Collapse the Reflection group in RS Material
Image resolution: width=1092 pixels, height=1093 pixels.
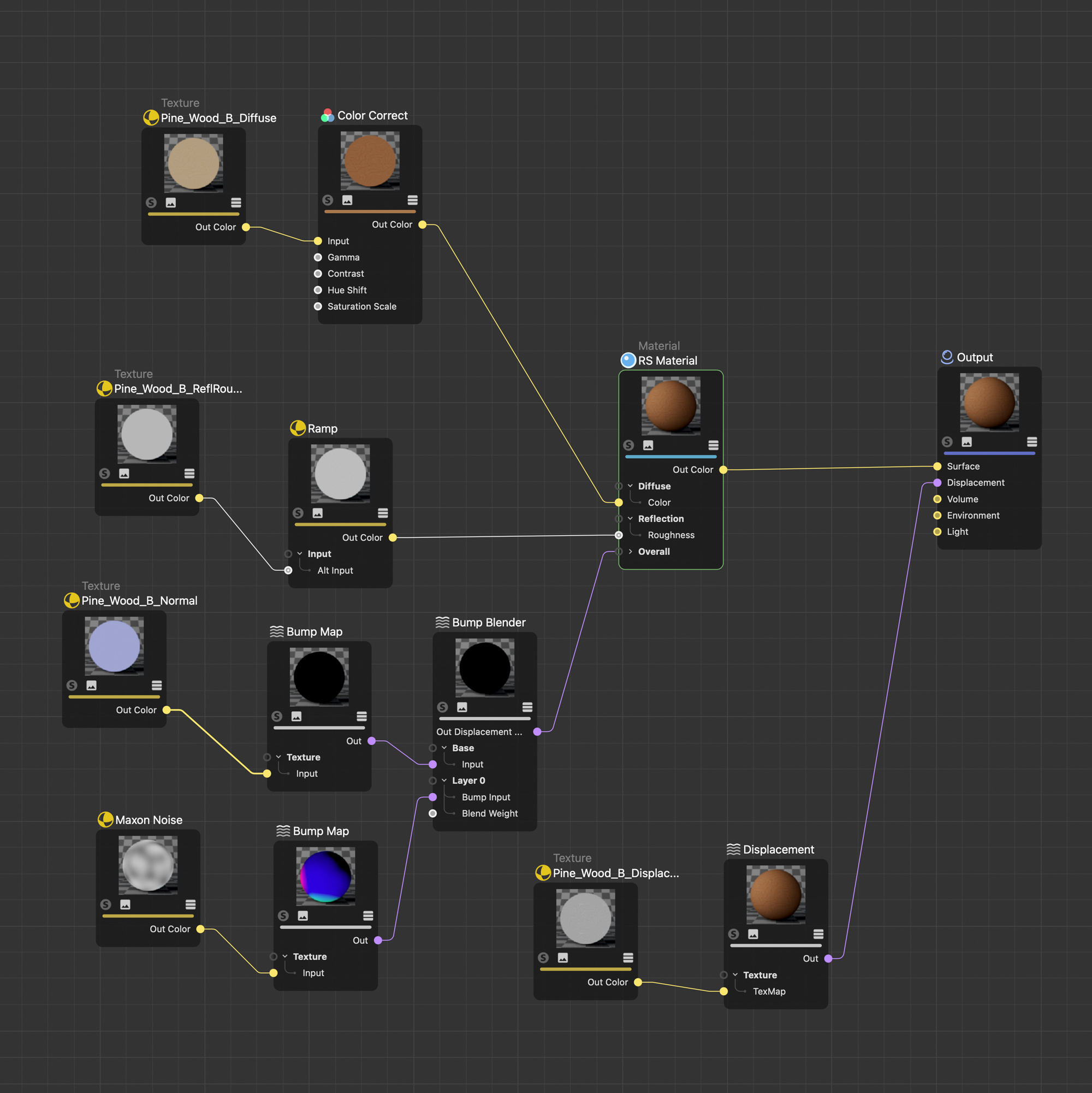pos(630,519)
